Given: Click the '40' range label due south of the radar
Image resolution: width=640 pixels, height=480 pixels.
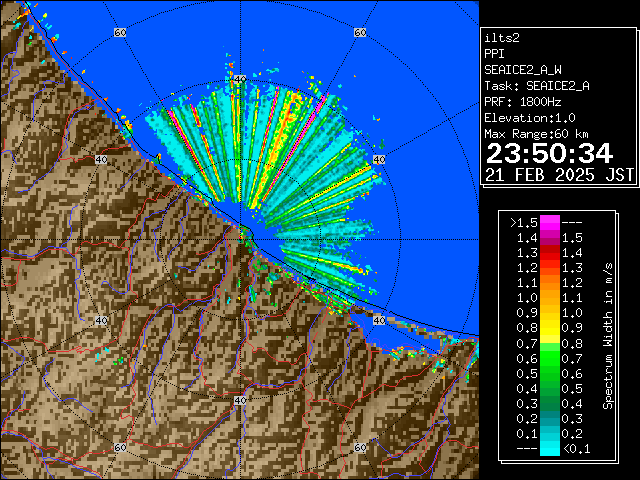Looking at the screenshot, I should click(240, 400).
